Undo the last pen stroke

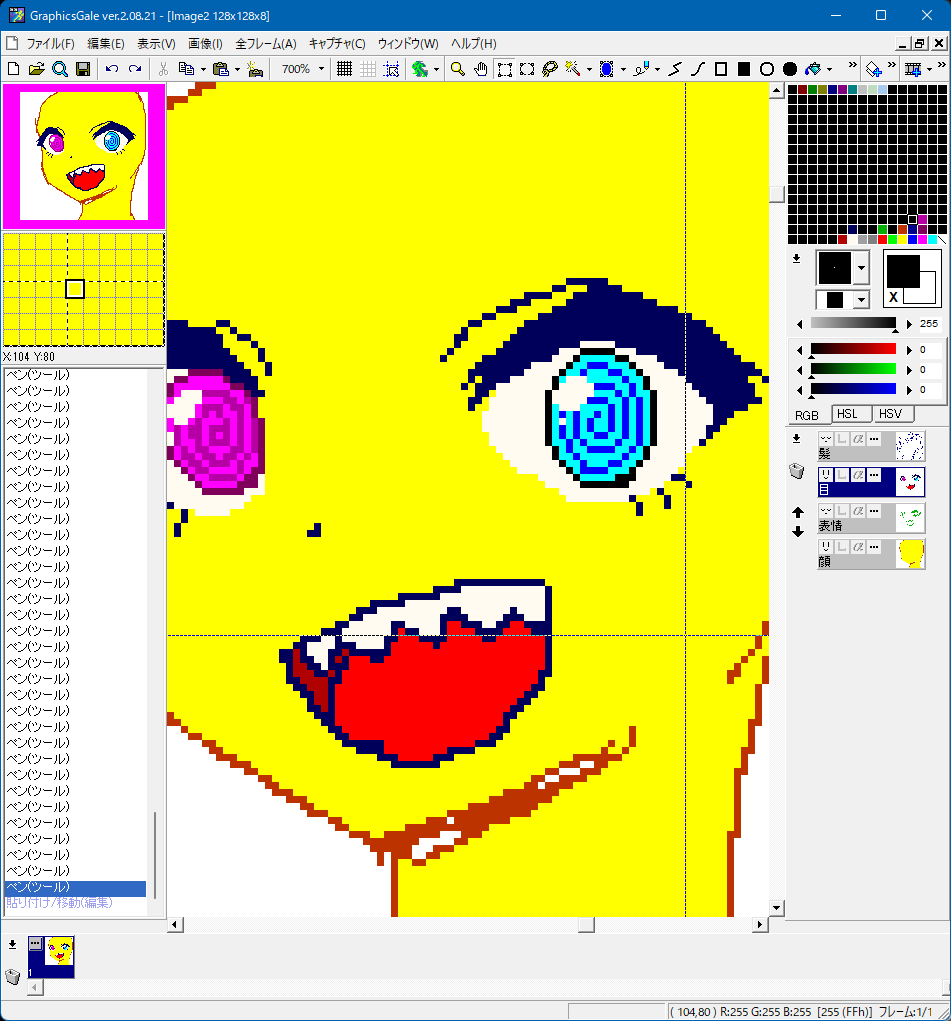point(112,69)
